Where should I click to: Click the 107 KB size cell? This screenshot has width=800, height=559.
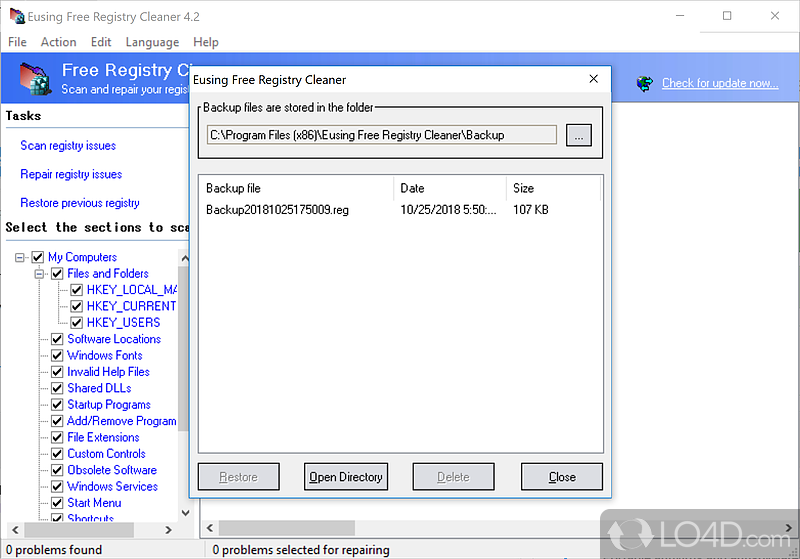pos(531,210)
